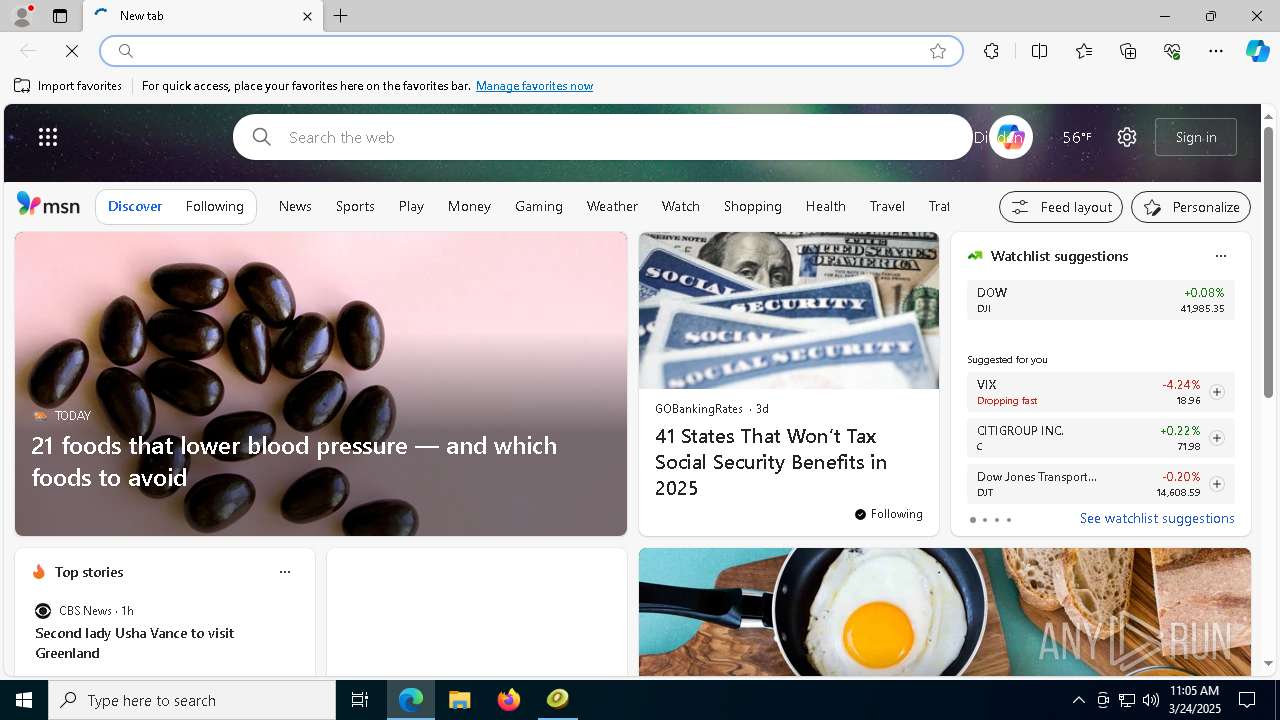Open the Health category

[826, 206]
